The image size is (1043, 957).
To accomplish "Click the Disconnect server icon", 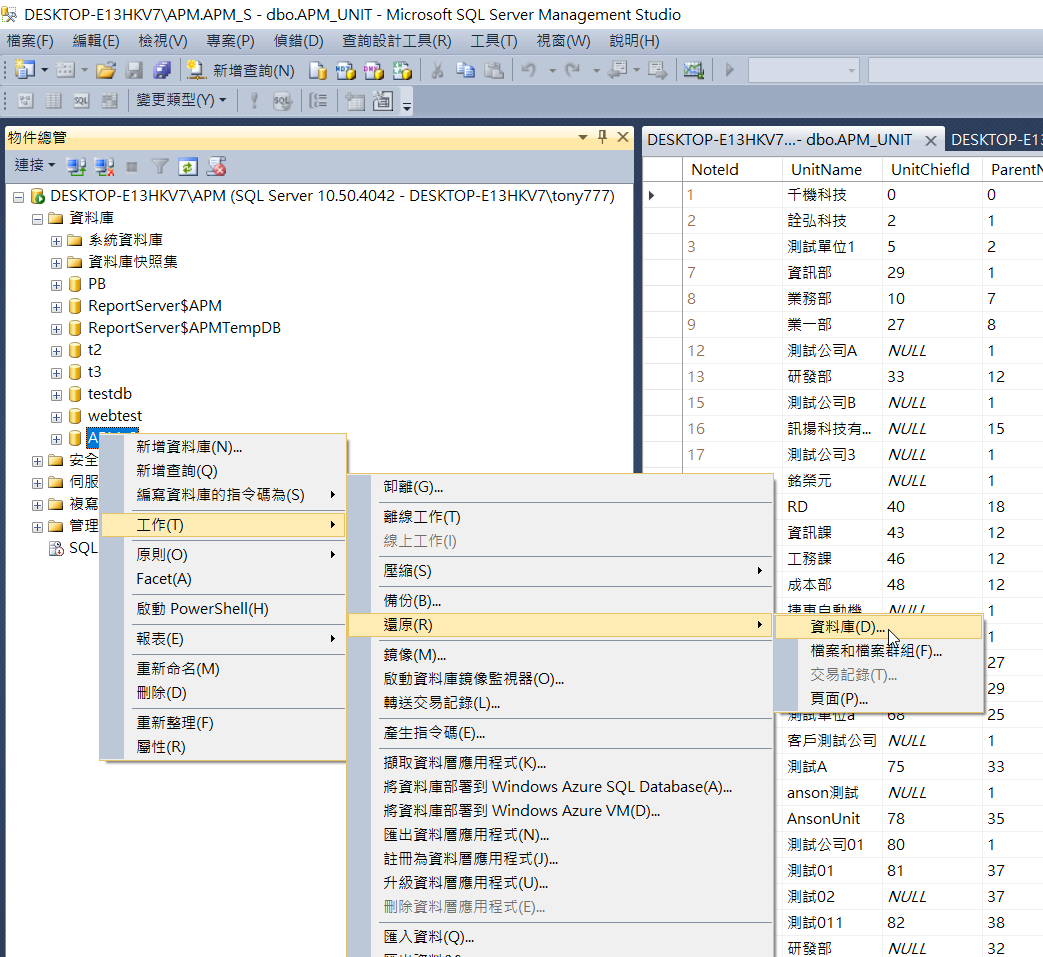I will pos(104,166).
